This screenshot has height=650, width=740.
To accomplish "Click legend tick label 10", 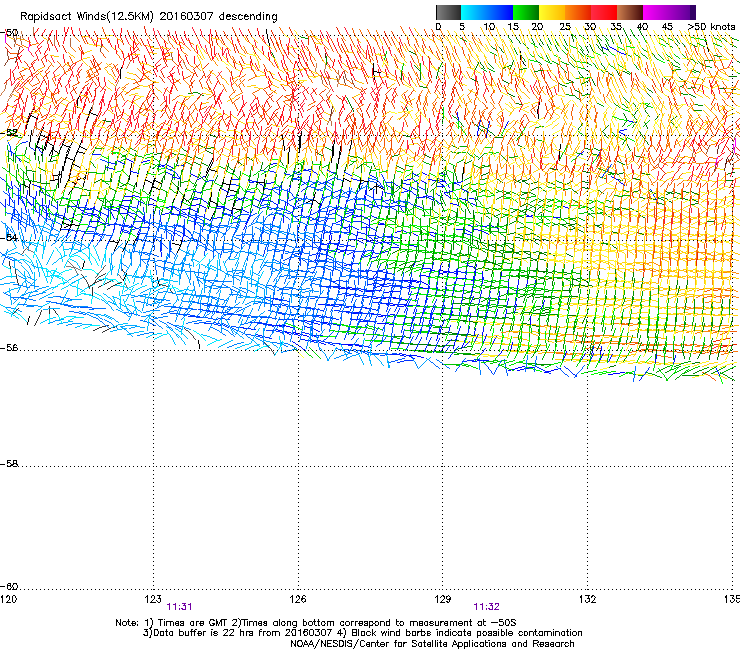I will click(x=489, y=27).
